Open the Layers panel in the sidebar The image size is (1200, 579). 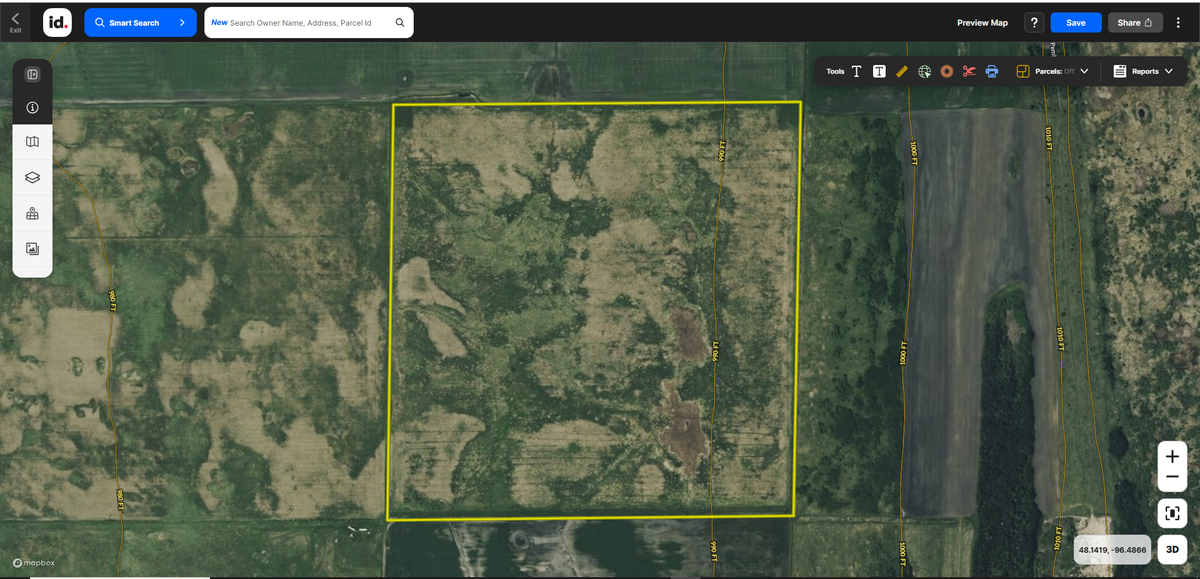click(x=32, y=177)
